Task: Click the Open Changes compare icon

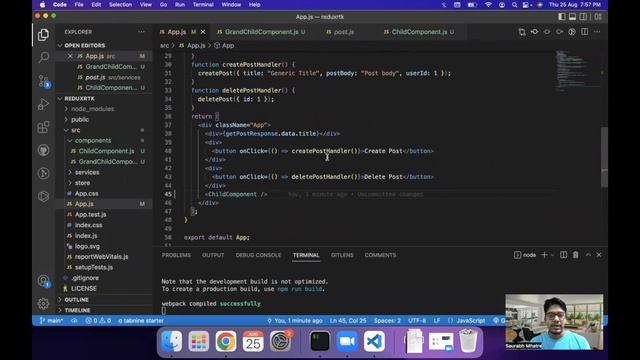Action: coord(522,32)
